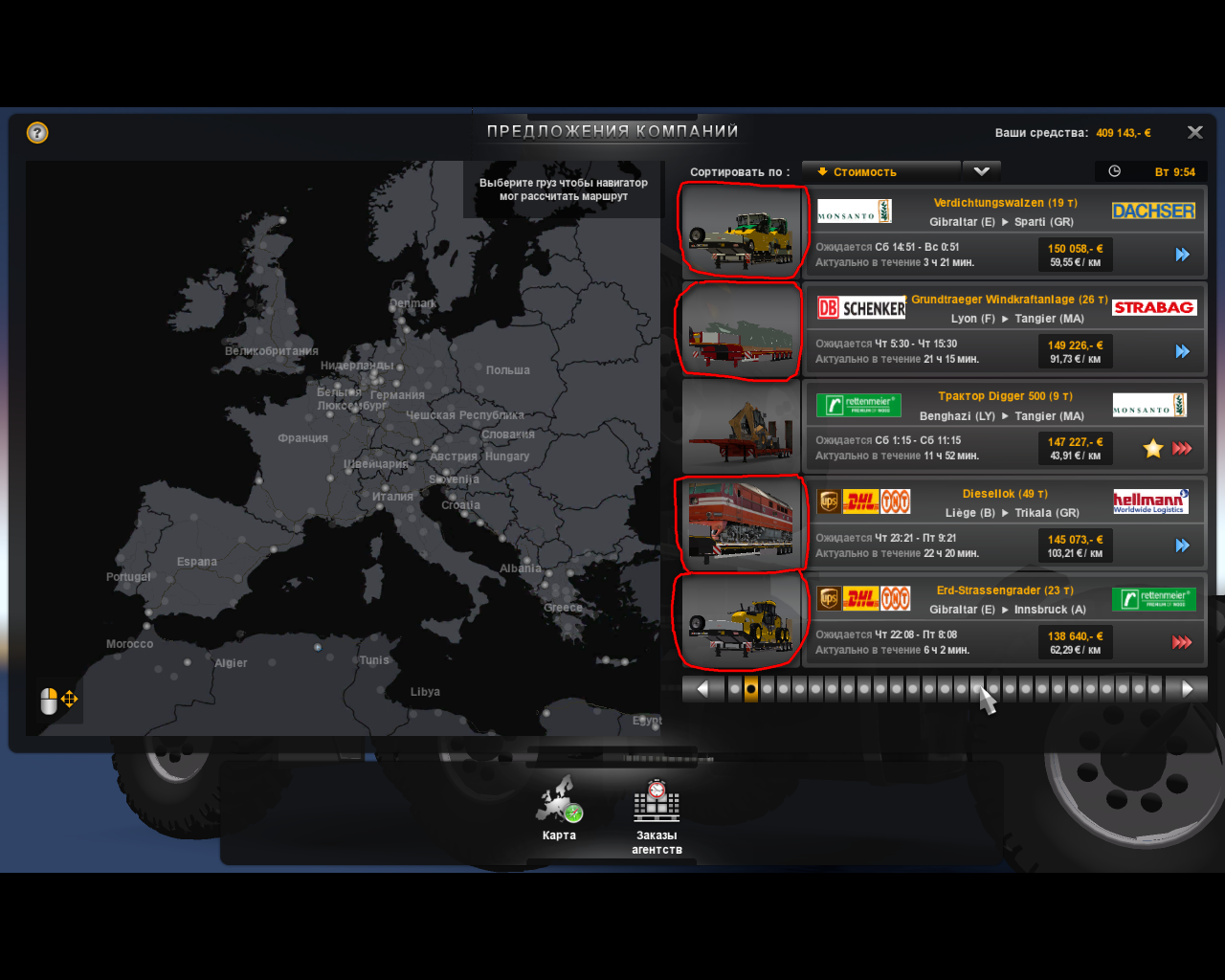Screen dimensions: 1225x980
Task: Click the Verdichtungswalzen (19 т) title
Action: 1005,203
